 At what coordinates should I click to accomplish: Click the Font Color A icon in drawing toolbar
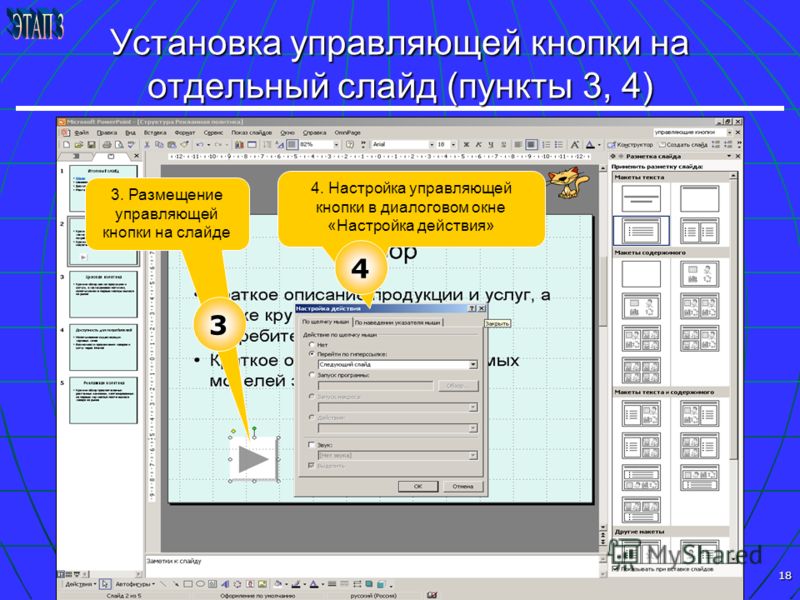[314, 584]
